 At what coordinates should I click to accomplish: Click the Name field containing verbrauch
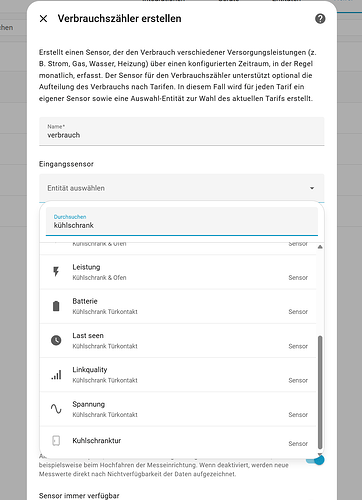pyautogui.click(x=182, y=131)
